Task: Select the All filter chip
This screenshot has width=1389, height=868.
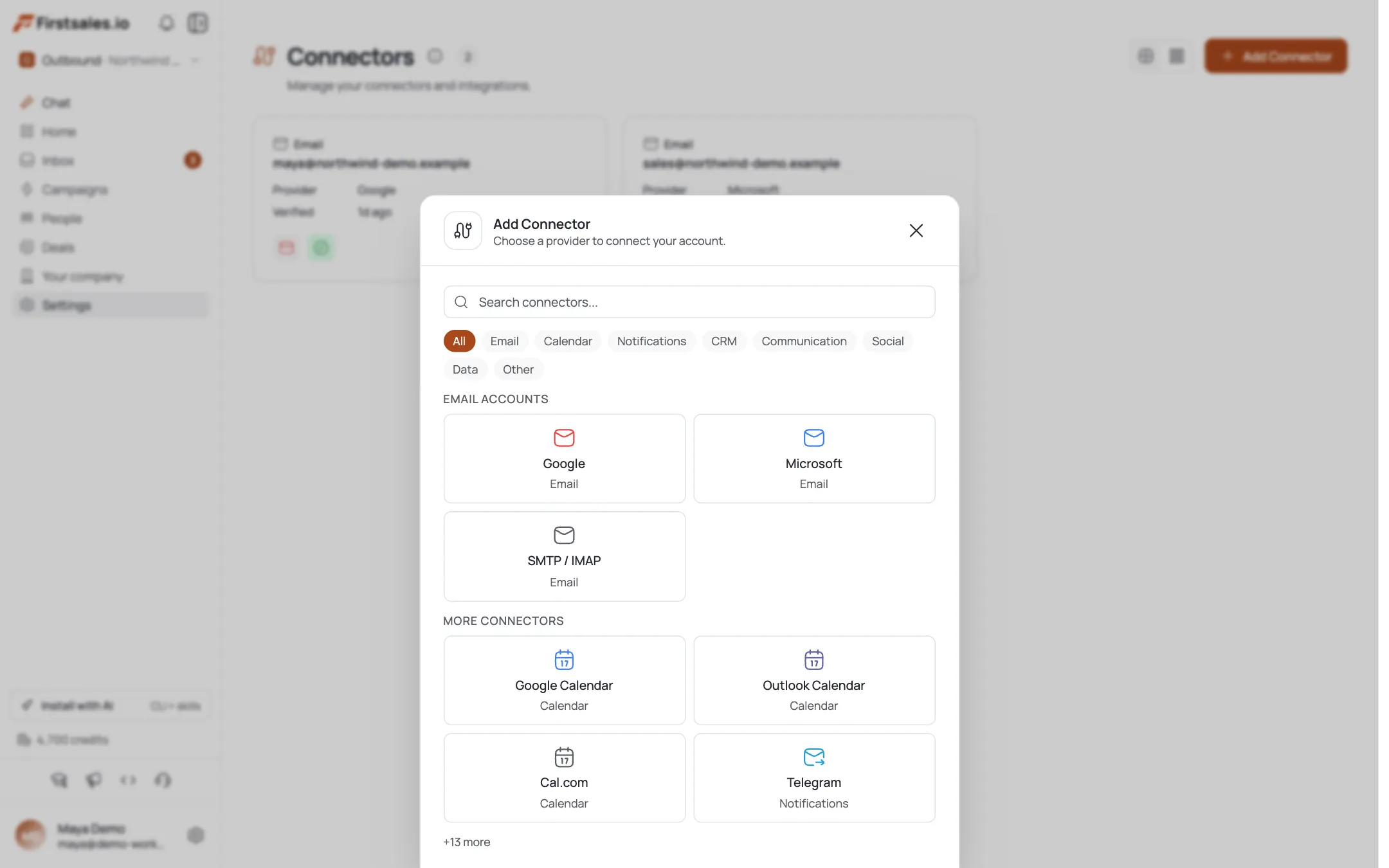Action: point(459,341)
